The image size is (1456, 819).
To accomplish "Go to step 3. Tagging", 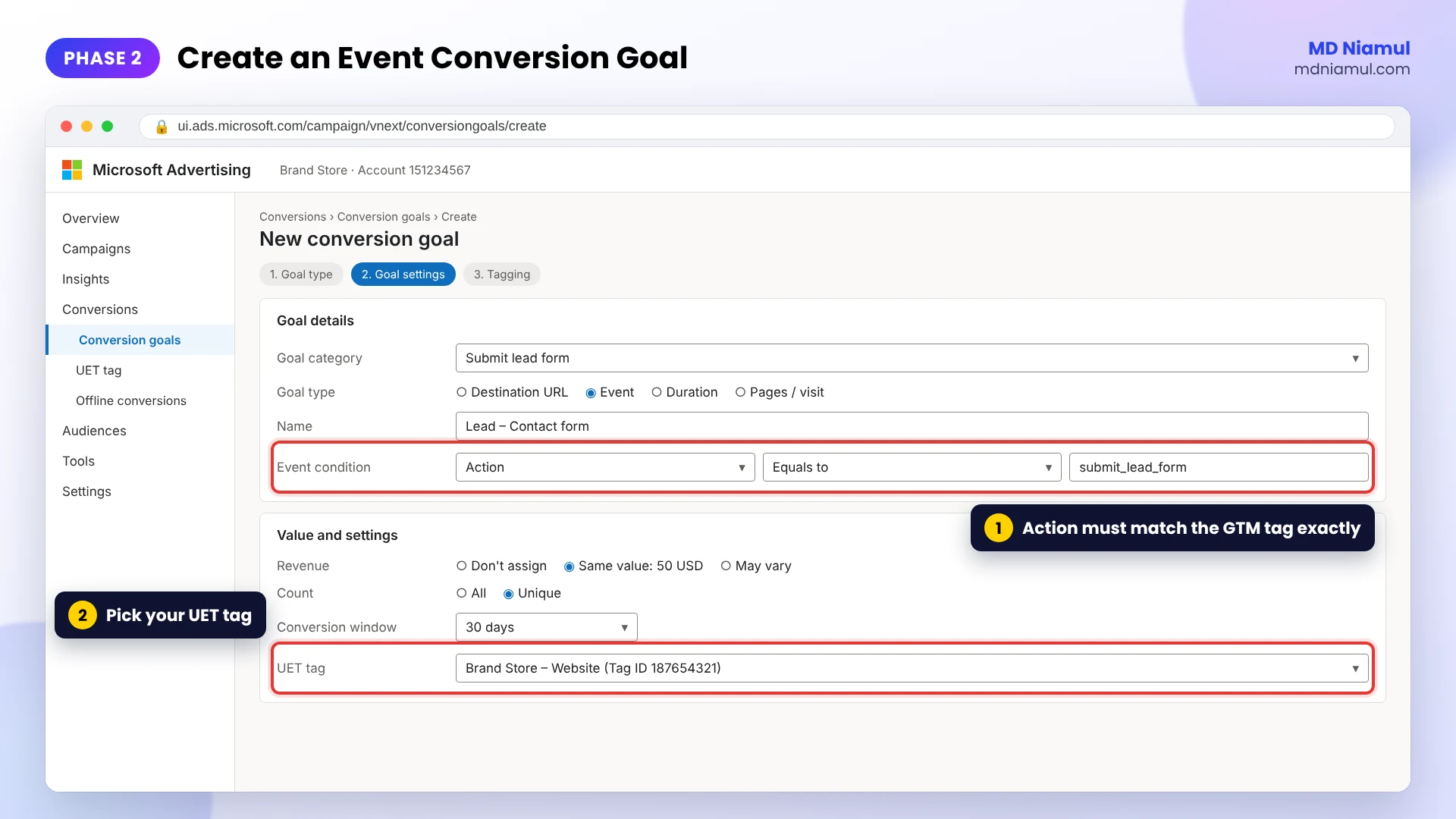I will click(x=502, y=275).
